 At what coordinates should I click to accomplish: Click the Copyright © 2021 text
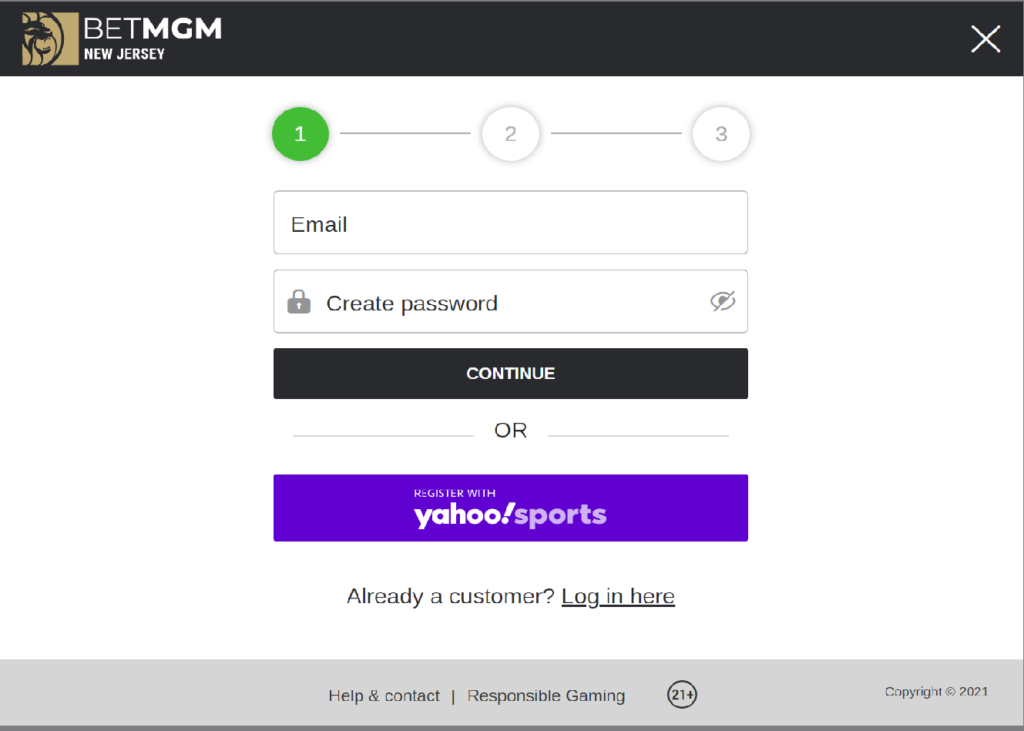[x=936, y=692]
